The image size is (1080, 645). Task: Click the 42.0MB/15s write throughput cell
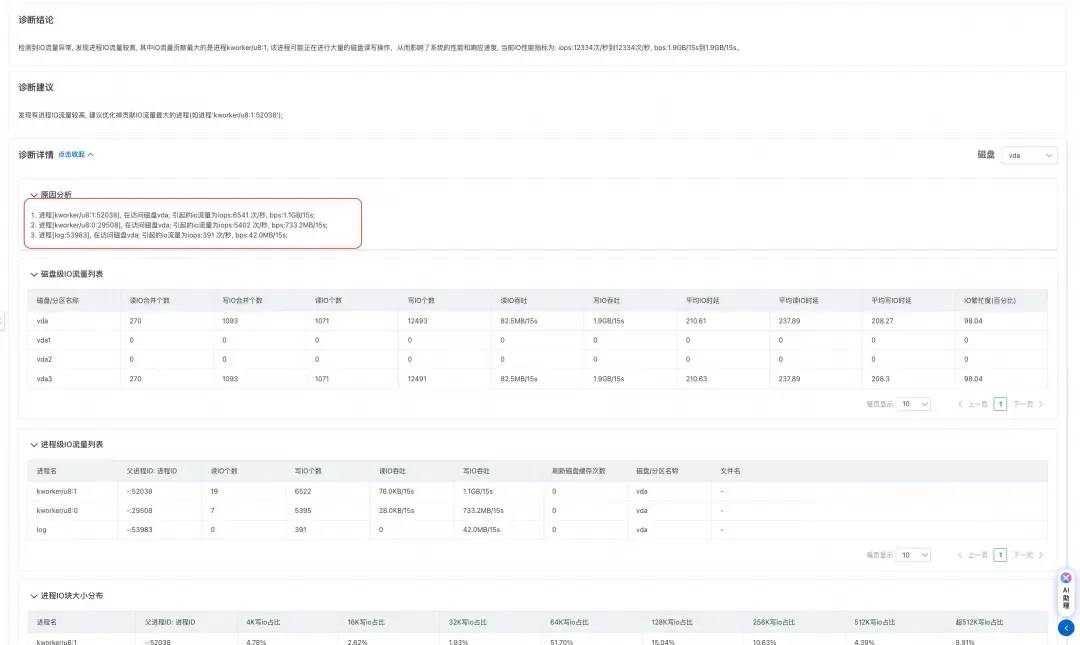pos(481,529)
